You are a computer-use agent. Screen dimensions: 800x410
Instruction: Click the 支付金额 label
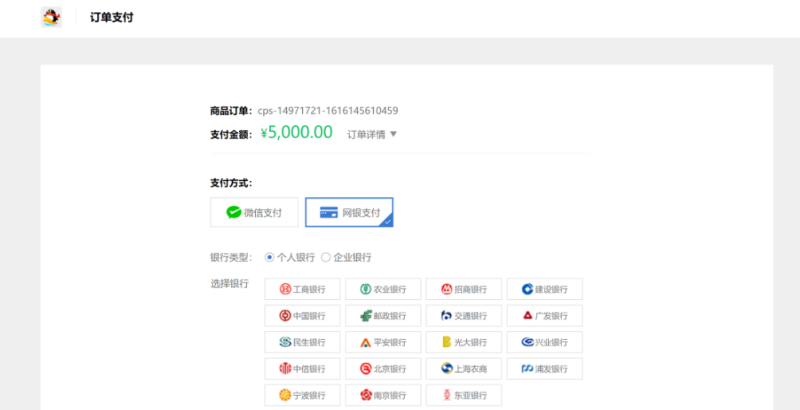(231, 135)
